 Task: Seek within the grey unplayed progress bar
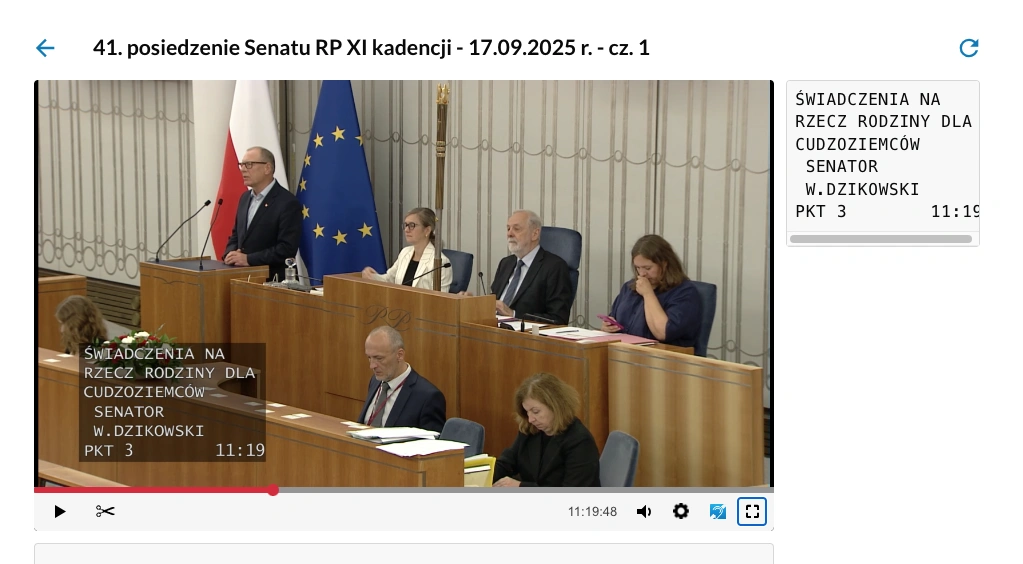(520, 490)
